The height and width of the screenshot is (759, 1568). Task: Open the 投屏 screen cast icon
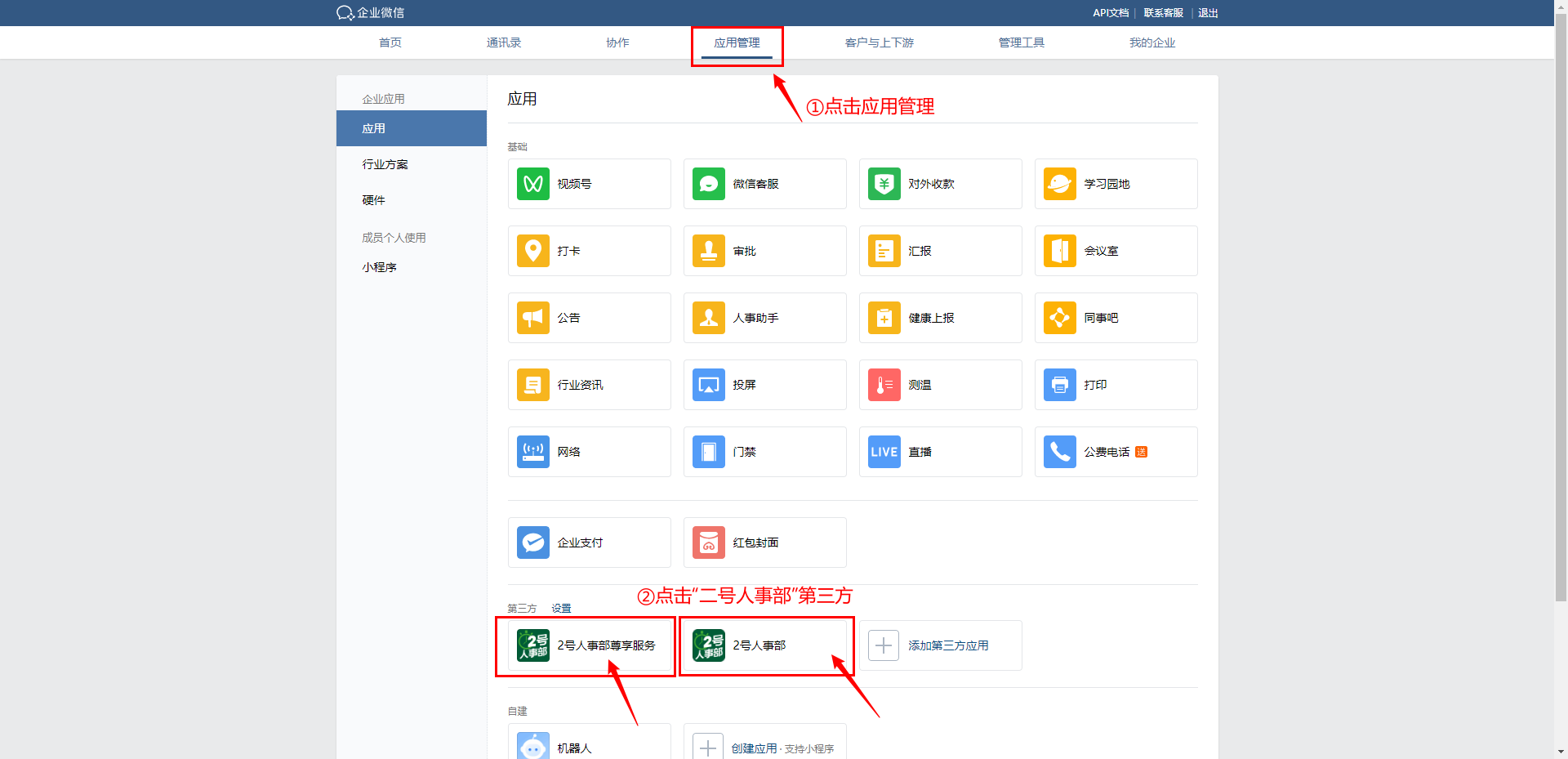(x=709, y=385)
